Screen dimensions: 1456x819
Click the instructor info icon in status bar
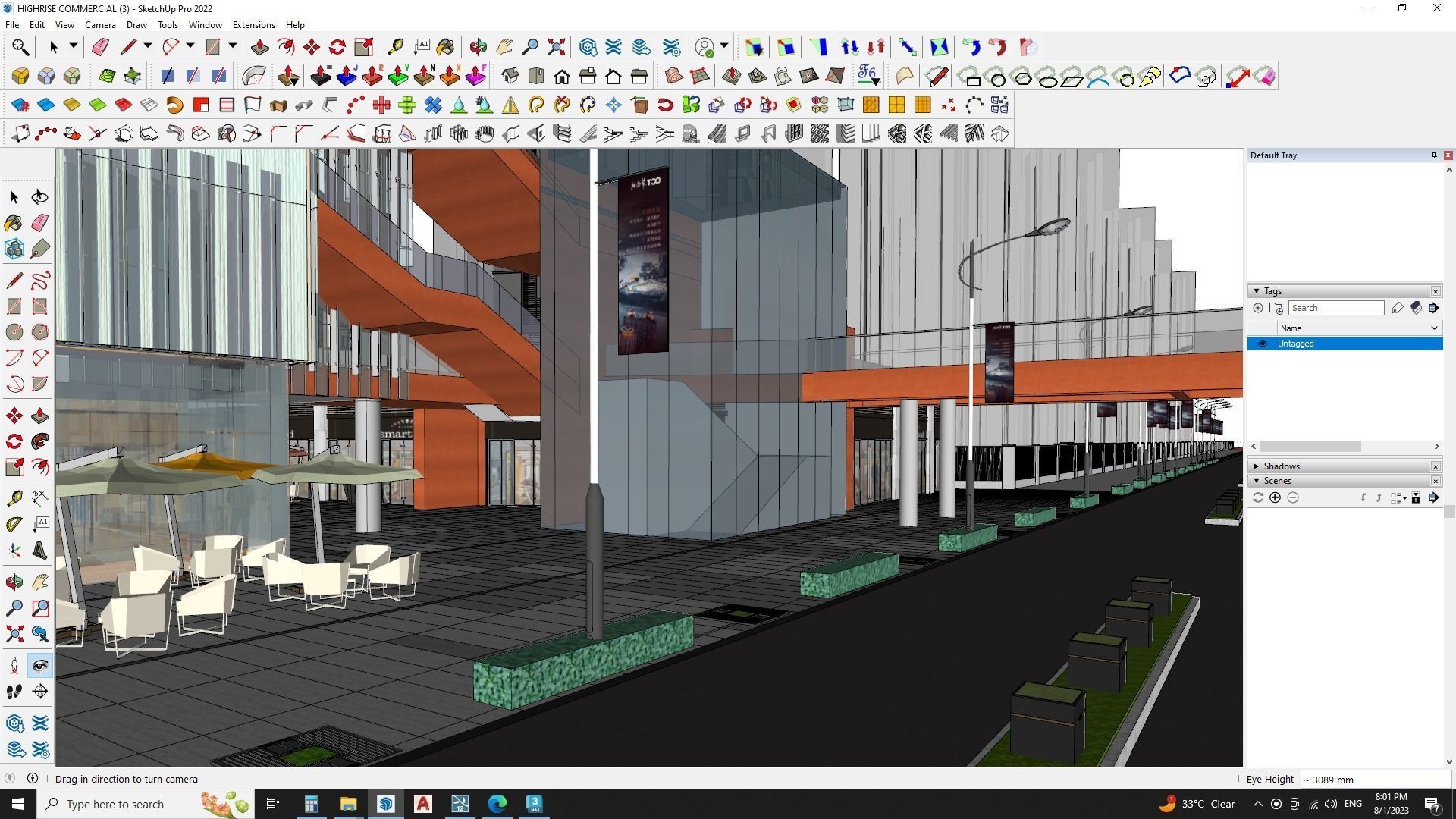(33, 779)
